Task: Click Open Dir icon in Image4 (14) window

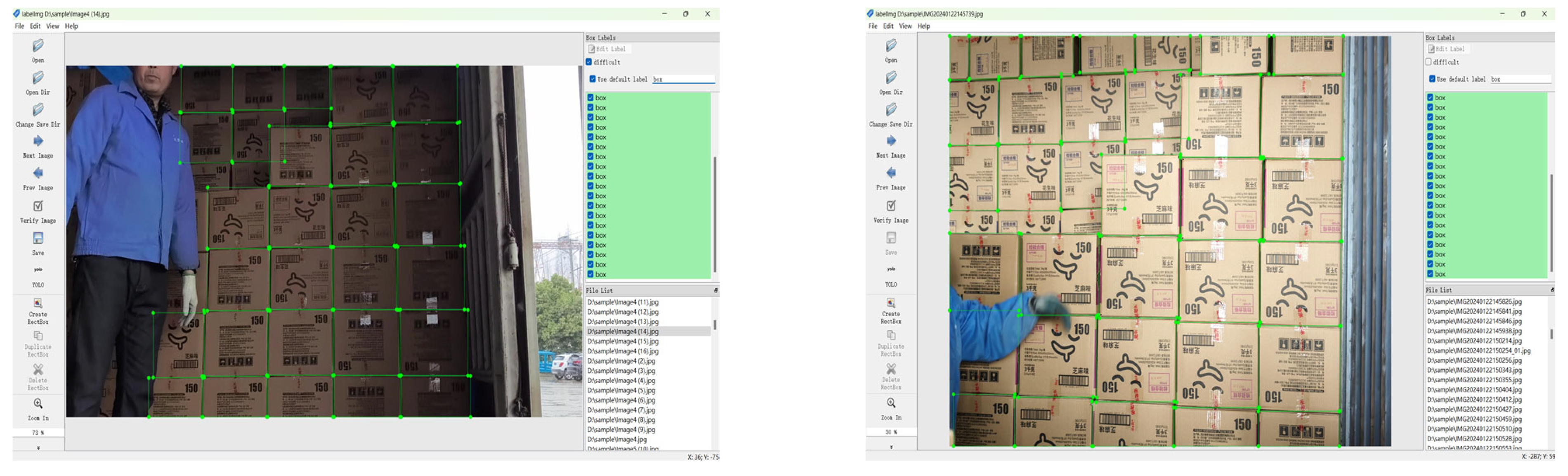Action: tap(38, 78)
